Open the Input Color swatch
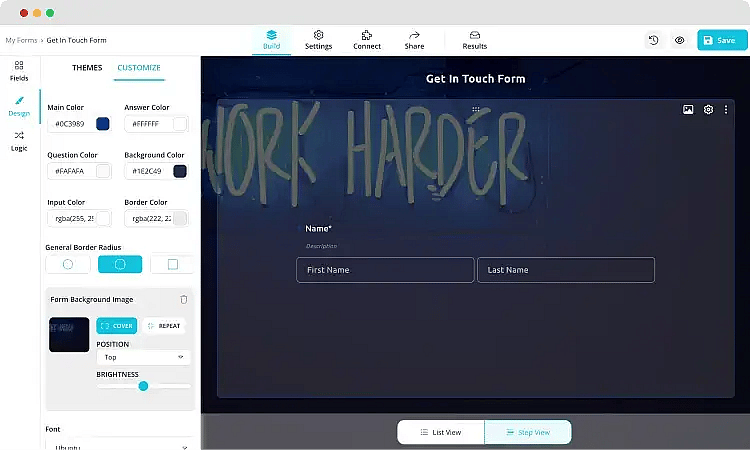This screenshot has width=750, height=450. (x=103, y=219)
